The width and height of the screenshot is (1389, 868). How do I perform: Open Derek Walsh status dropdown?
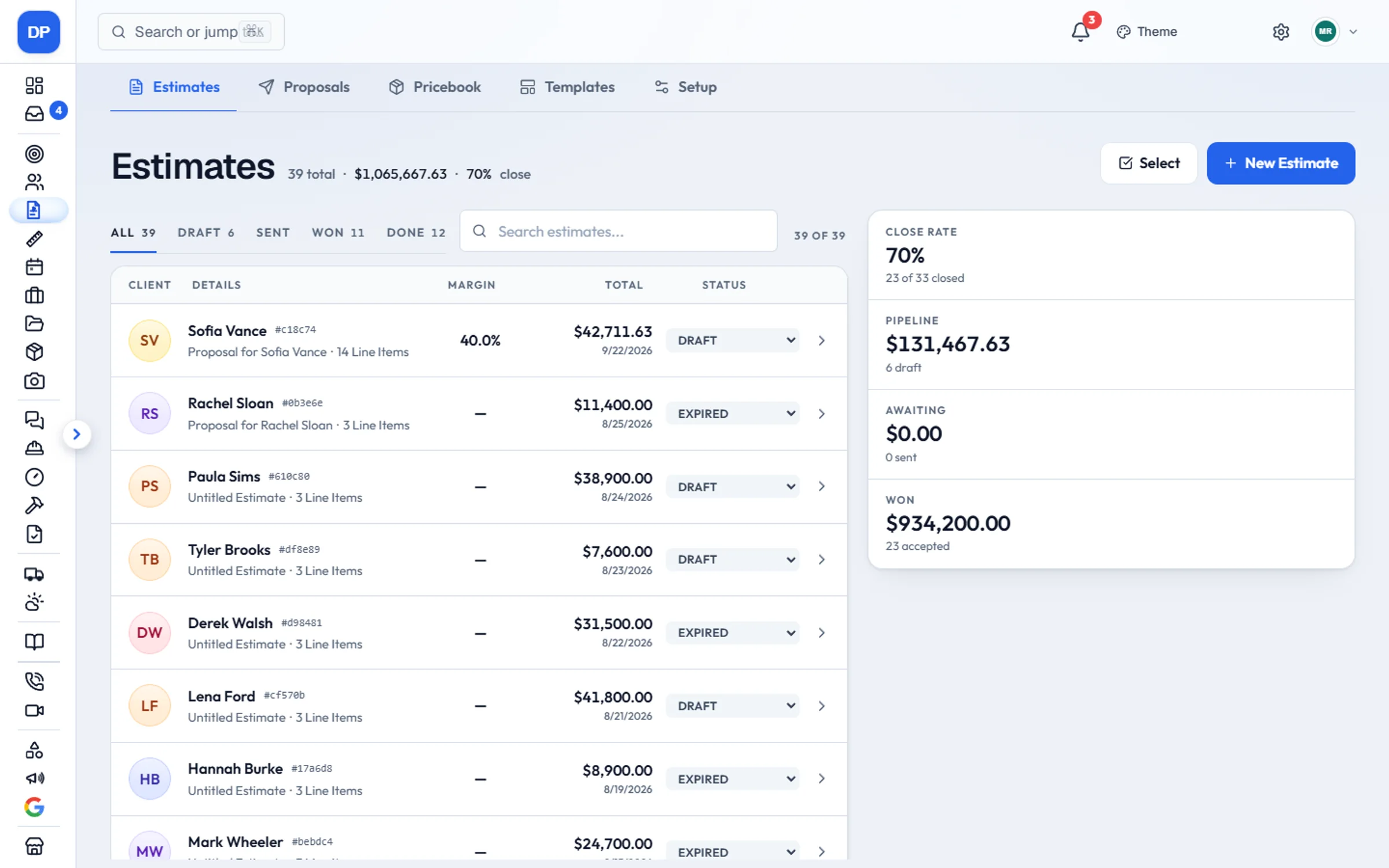(x=733, y=632)
